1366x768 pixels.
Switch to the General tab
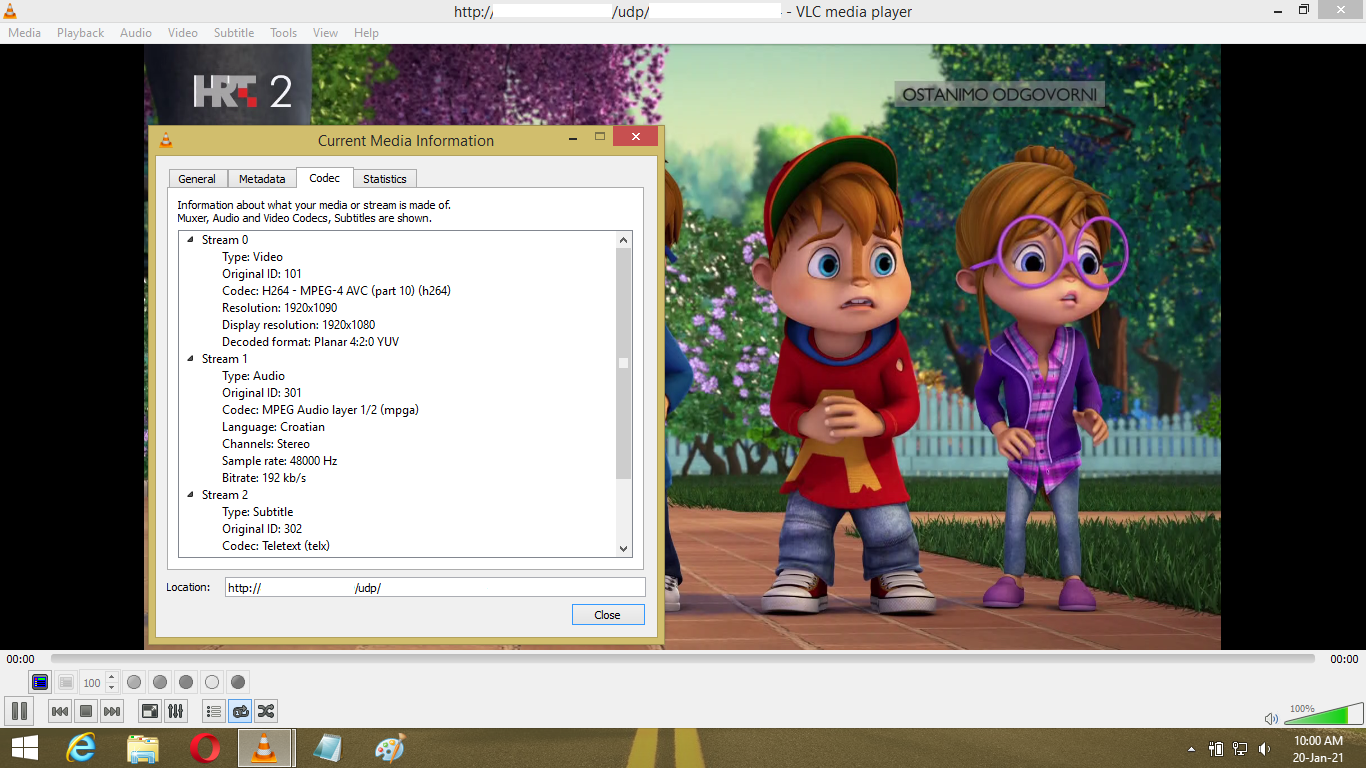(197, 179)
